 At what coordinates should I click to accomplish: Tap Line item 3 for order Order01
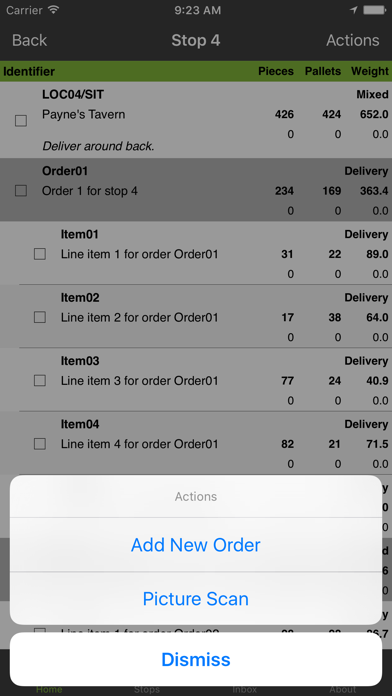click(x=139, y=381)
